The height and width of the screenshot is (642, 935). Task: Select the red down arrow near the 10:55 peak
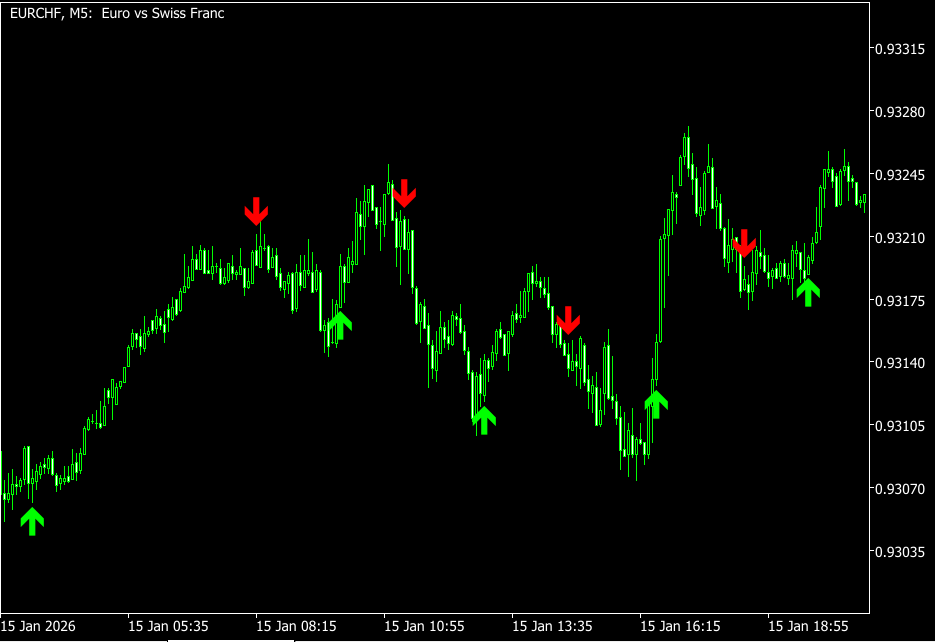click(x=404, y=193)
